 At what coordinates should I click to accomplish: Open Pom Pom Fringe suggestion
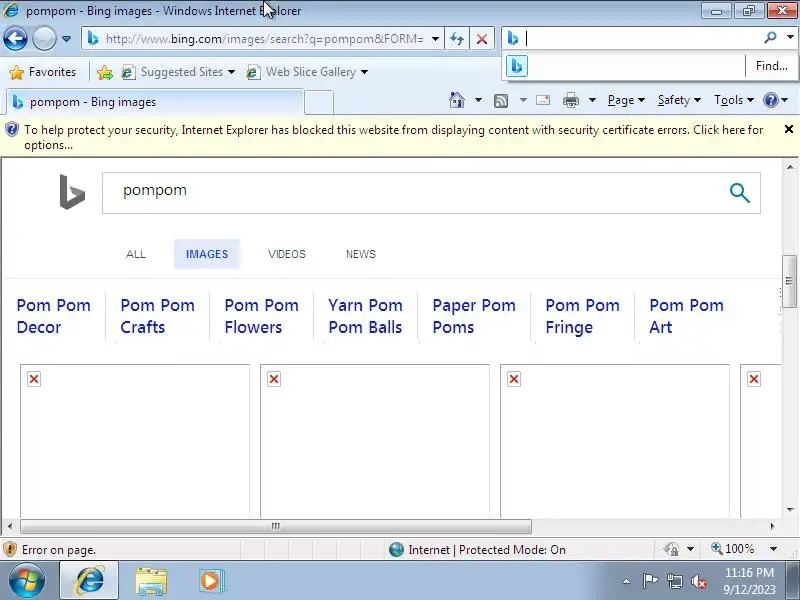[583, 316]
